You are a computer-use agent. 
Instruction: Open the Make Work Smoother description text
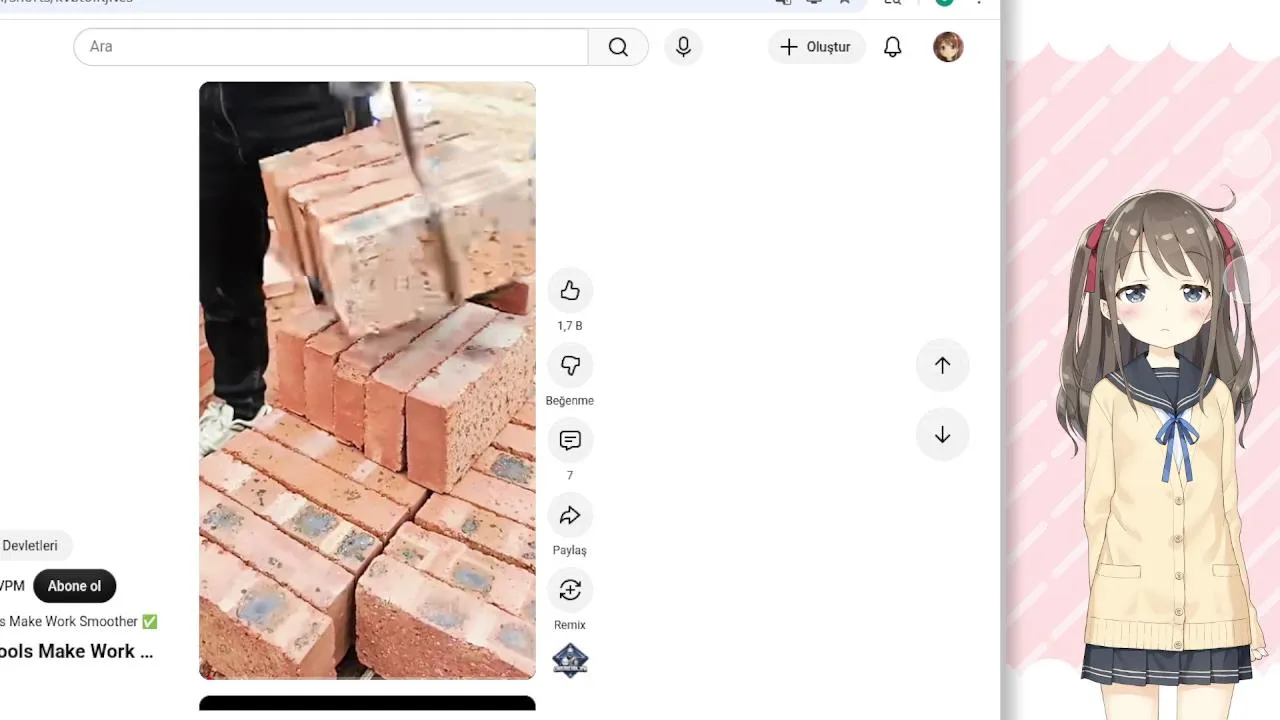click(x=79, y=622)
